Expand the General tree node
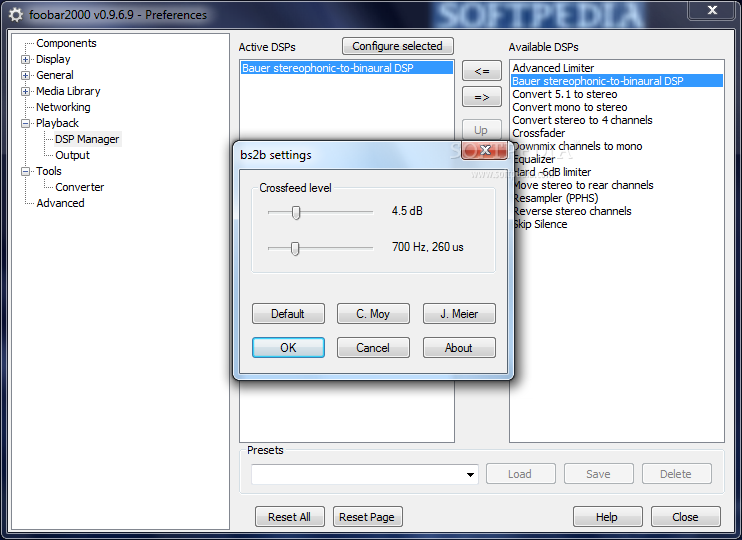The image size is (742, 540). coord(26,76)
